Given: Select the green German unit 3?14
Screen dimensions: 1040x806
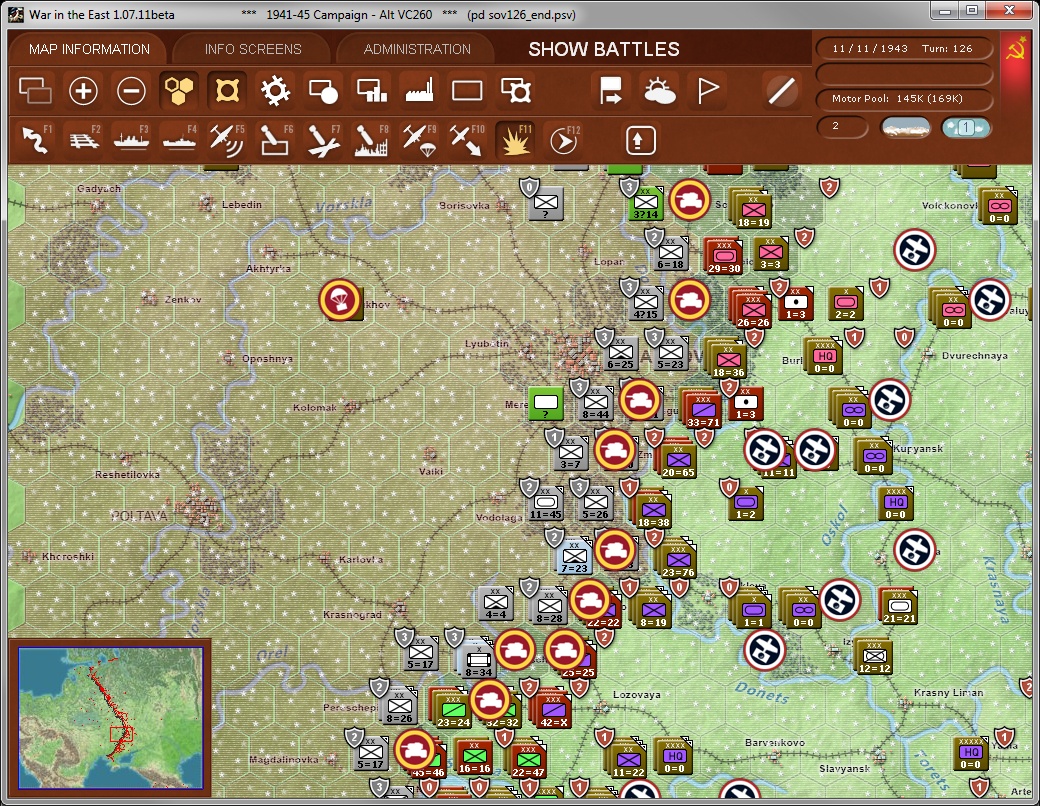Looking at the screenshot, I should pos(645,203).
